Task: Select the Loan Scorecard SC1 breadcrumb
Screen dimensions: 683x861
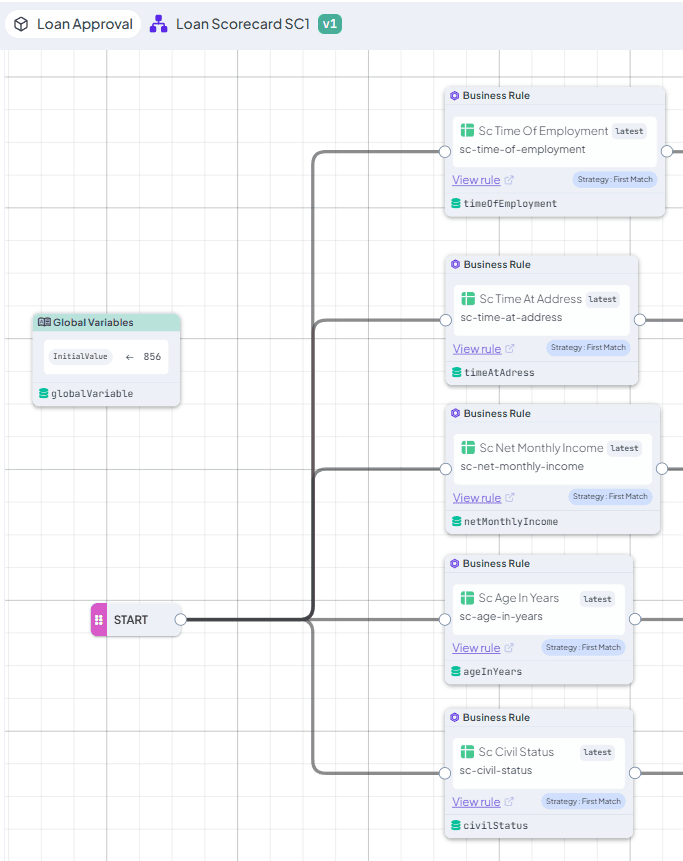Action: tap(243, 24)
